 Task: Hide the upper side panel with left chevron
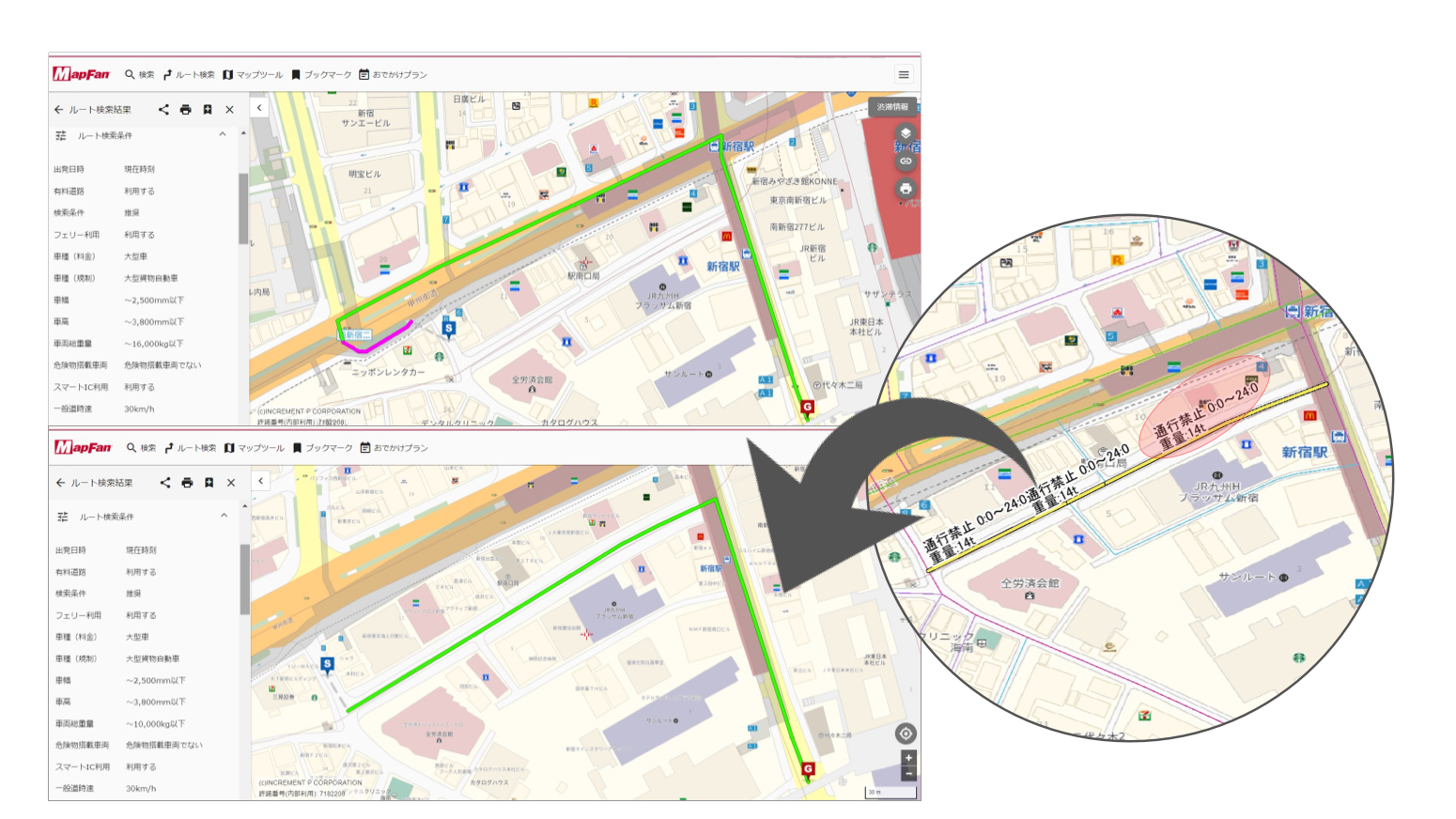(x=259, y=108)
